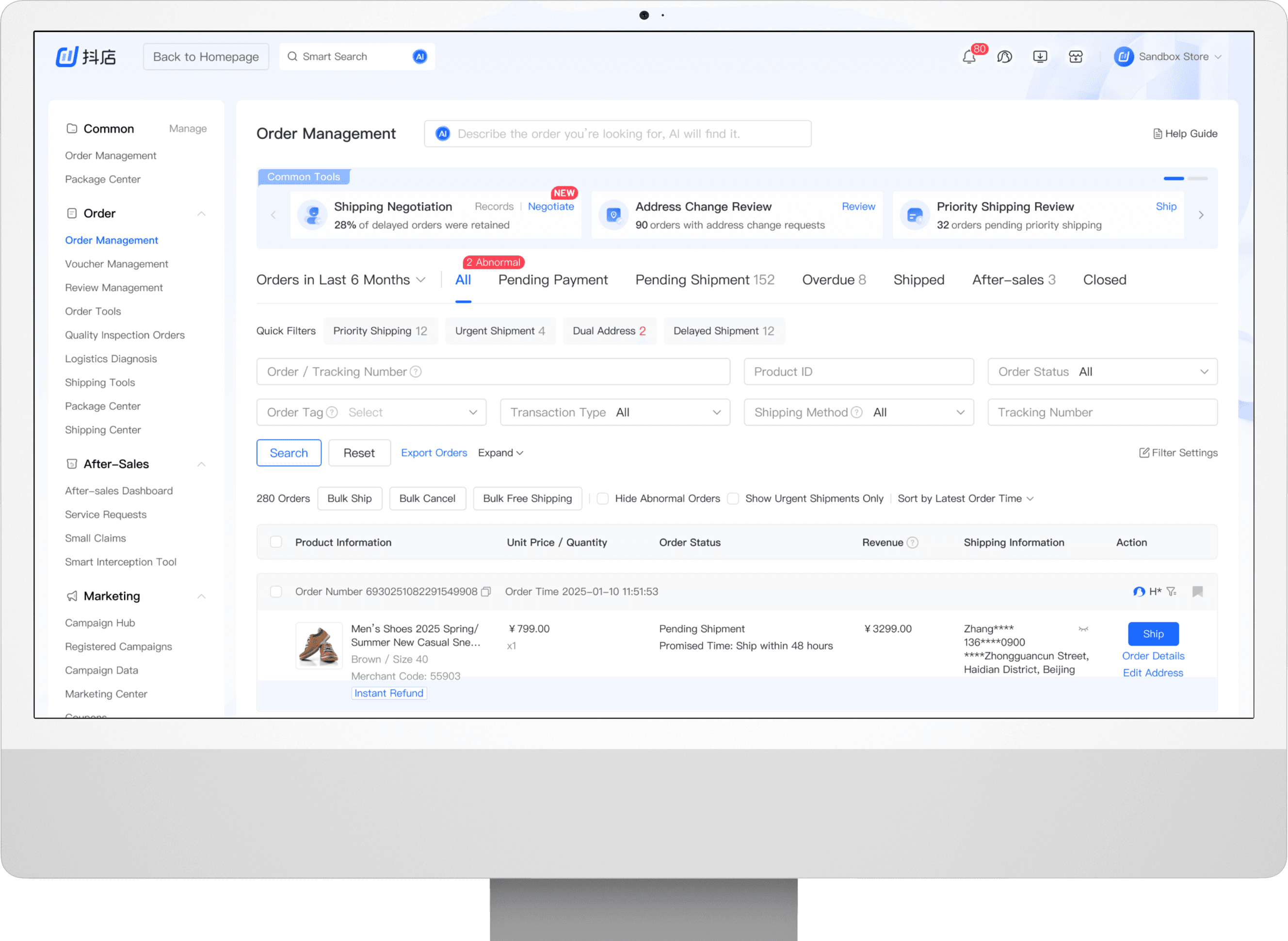Open Orders in Last 6 Months dropdown

point(340,280)
